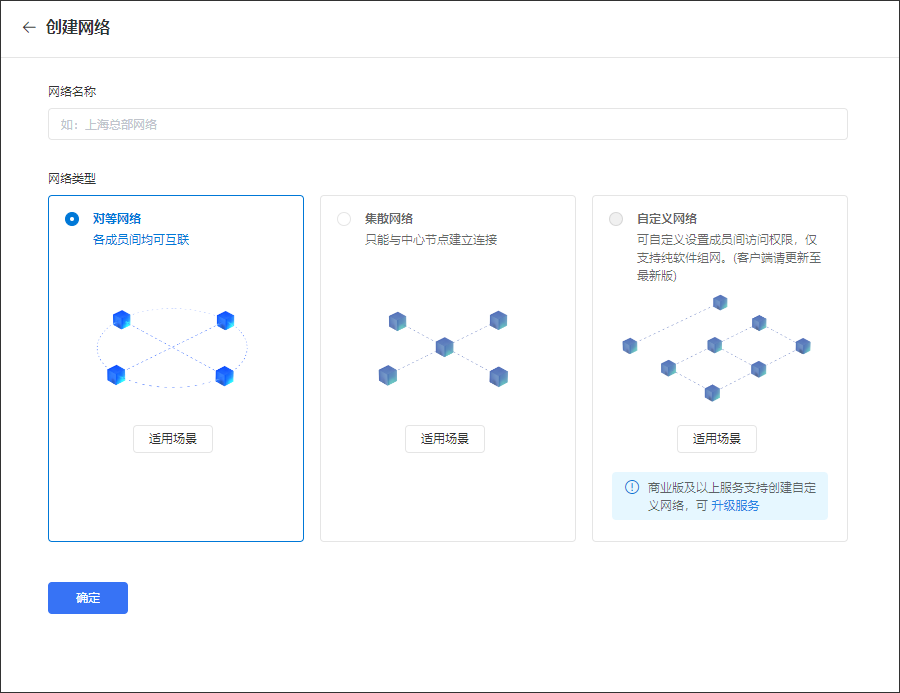Select the 集散网络 radio button
Screen dimensions: 900x693
click(x=344, y=219)
